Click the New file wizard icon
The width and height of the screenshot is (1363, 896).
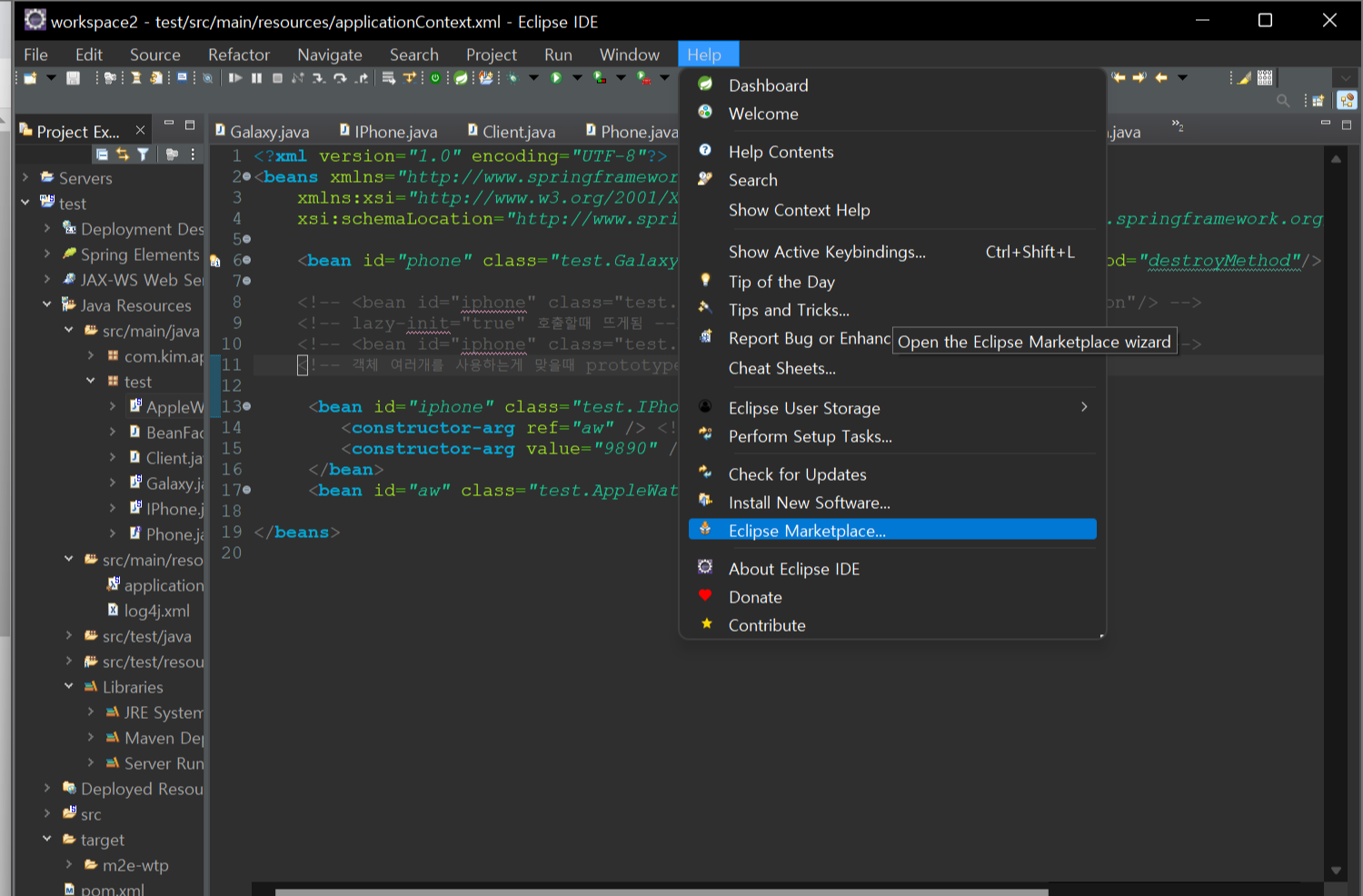[30, 78]
